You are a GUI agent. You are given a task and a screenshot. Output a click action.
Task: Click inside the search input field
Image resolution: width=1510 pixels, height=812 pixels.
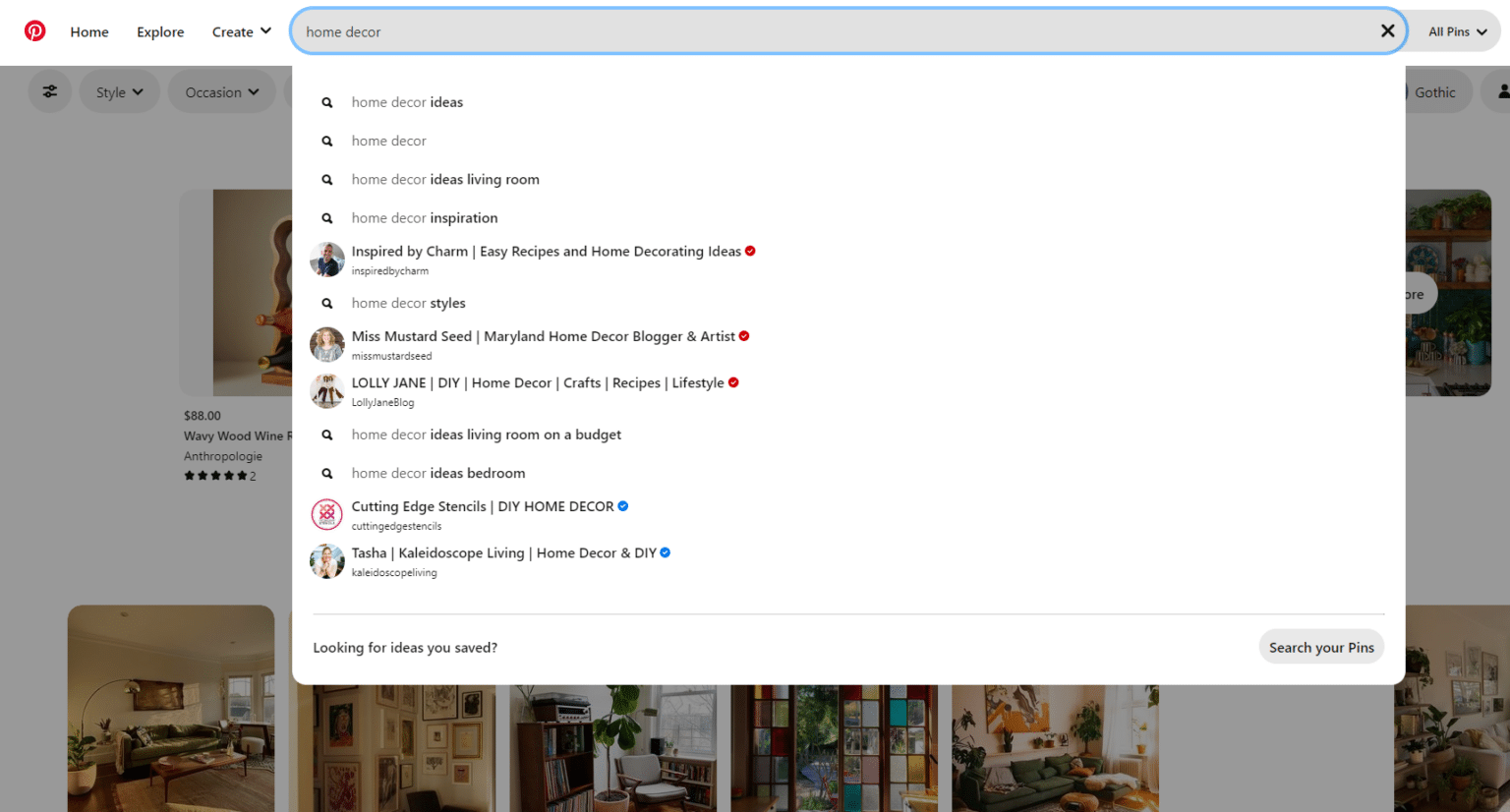(688, 30)
